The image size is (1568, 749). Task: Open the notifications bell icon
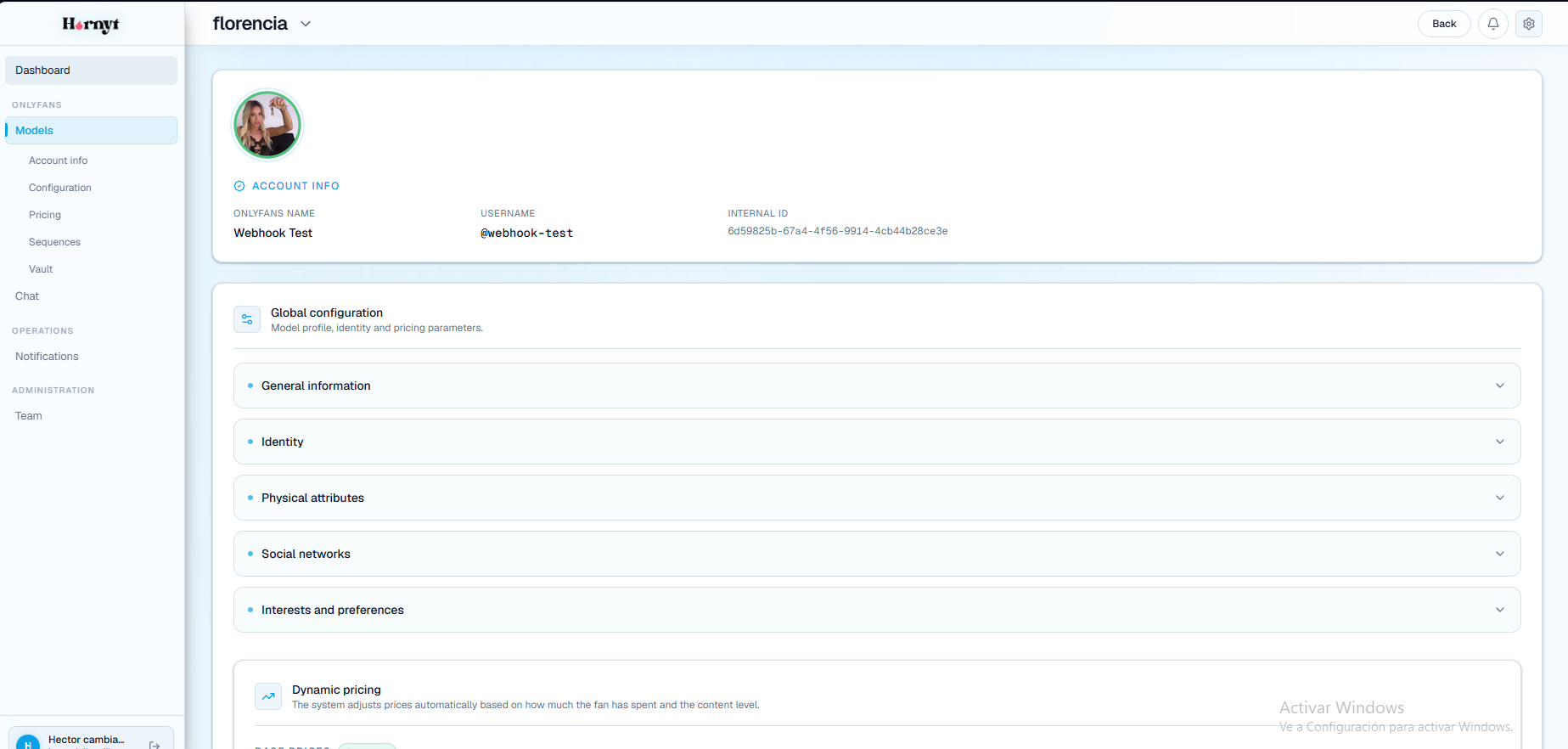[x=1492, y=24]
